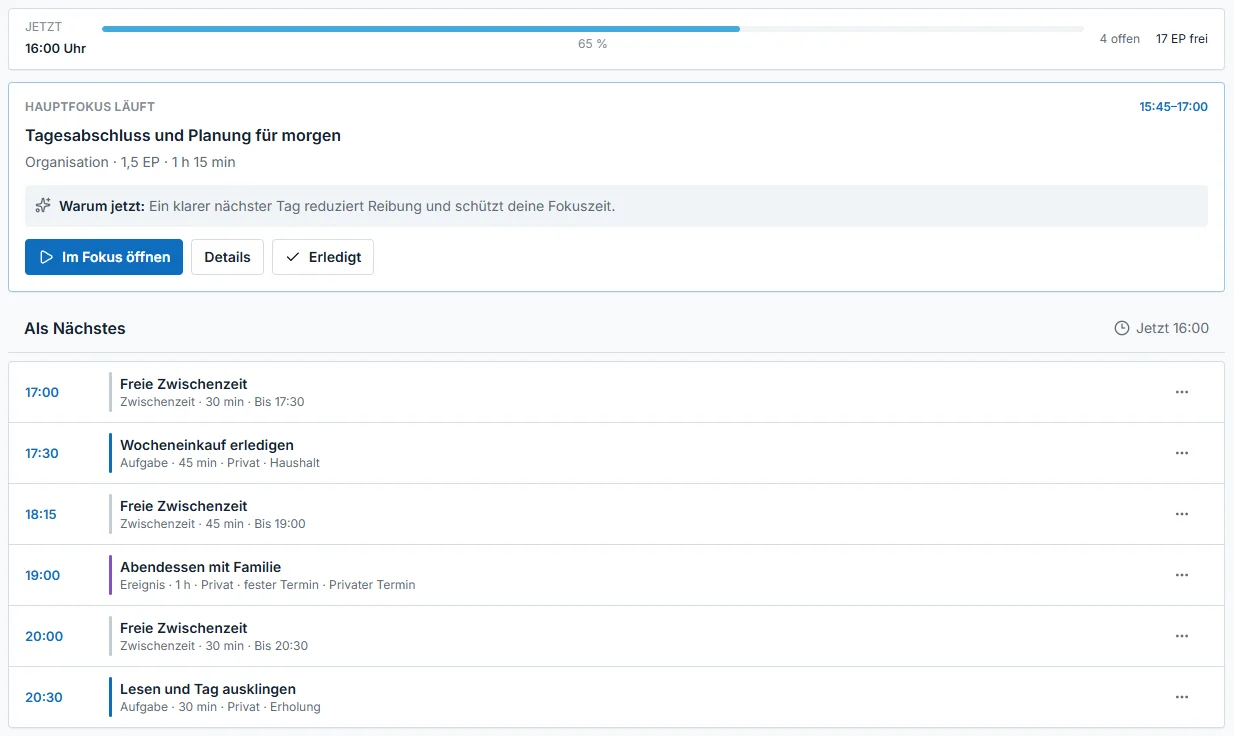The width and height of the screenshot is (1234, 736).
Task: Open more options for Wocheneinkauf erledigen
Action: pyautogui.click(x=1182, y=453)
